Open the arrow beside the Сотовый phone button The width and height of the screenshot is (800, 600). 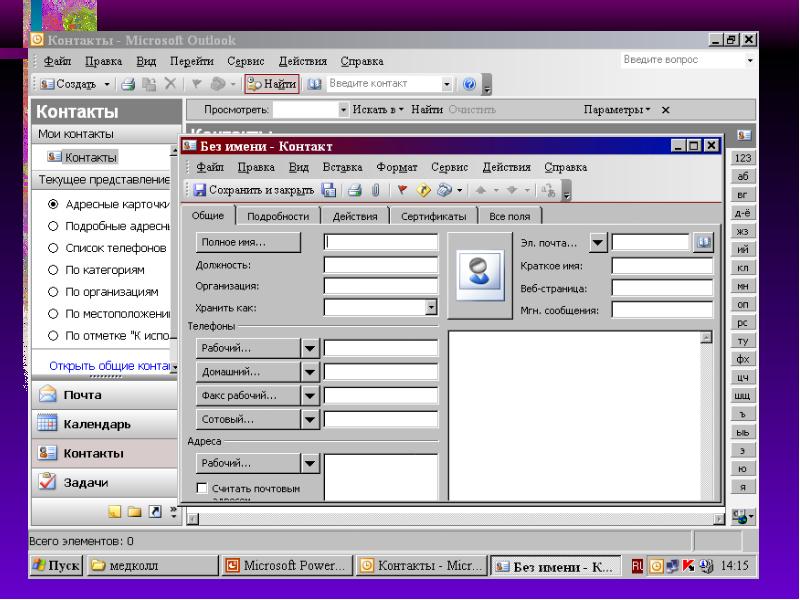pos(310,419)
